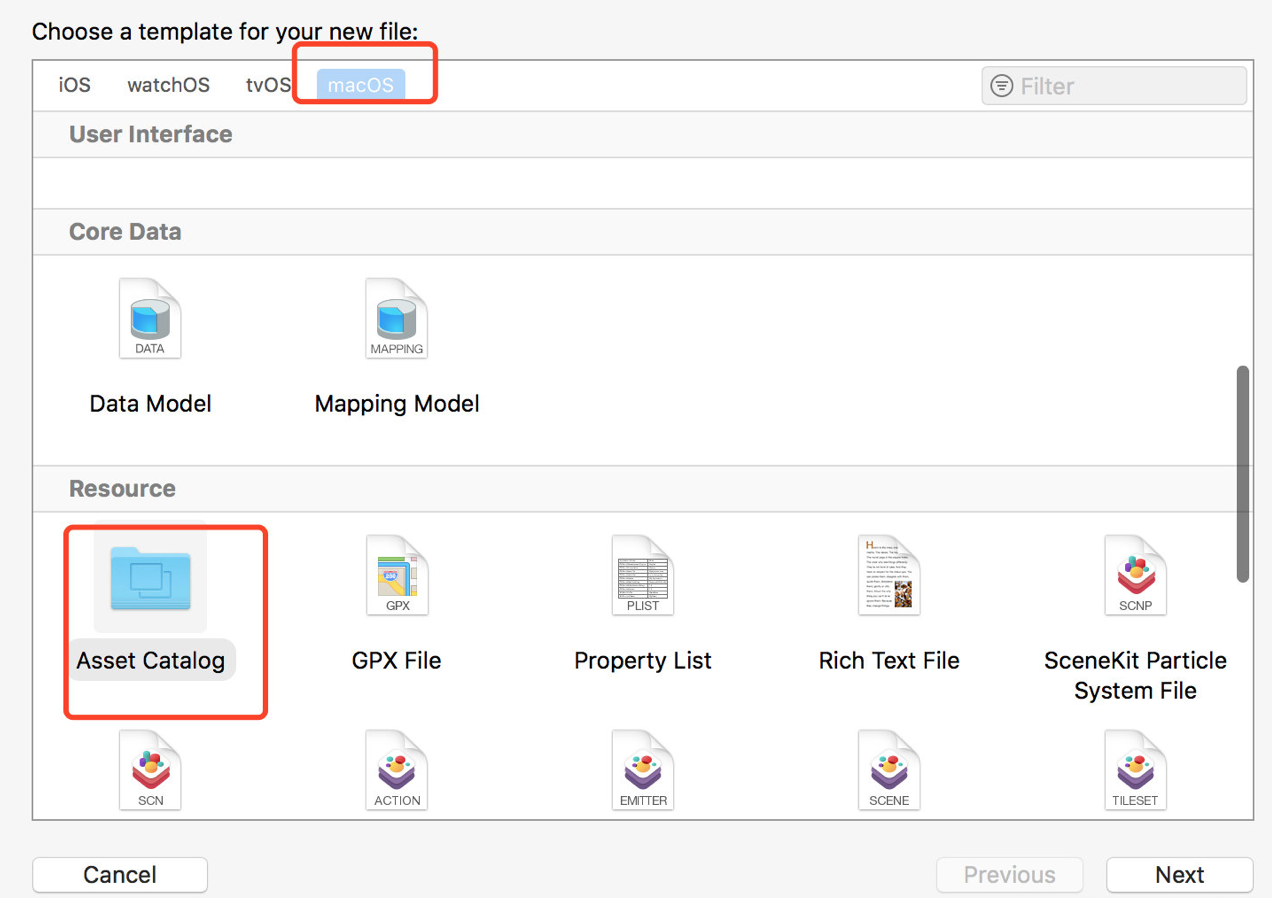Select the Mapping Model template icon

pyautogui.click(x=397, y=320)
